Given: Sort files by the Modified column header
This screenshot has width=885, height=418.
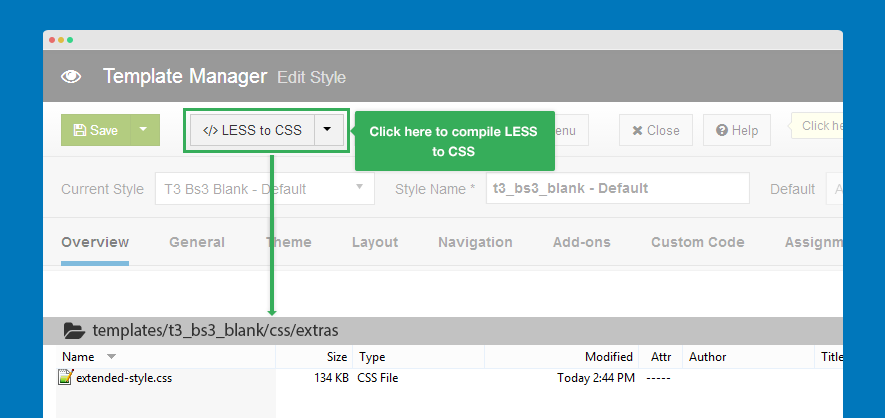Looking at the screenshot, I should pyautogui.click(x=608, y=357).
